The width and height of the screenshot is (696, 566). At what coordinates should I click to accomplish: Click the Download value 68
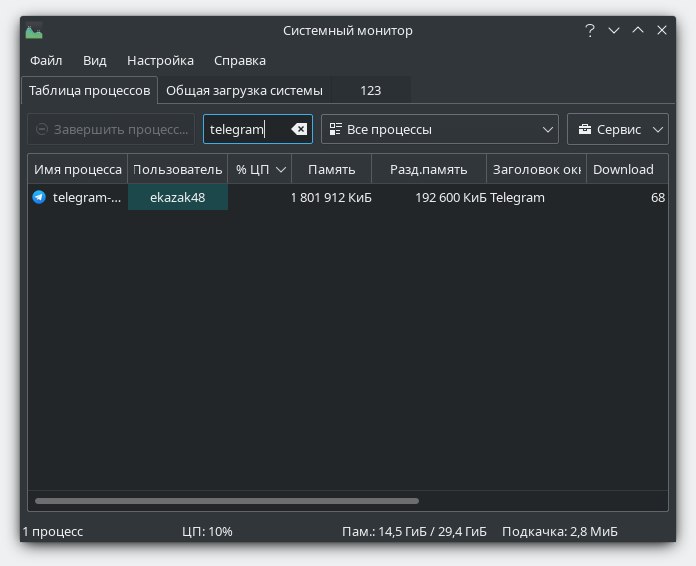pyautogui.click(x=658, y=198)
